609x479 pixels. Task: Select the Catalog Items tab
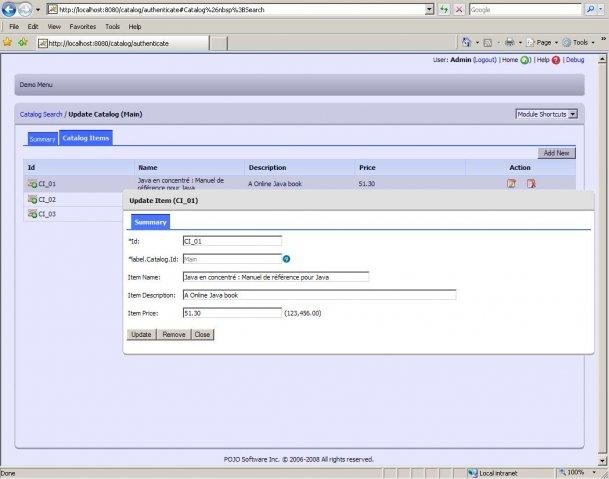pyautogui.click(x=86, y=138)
